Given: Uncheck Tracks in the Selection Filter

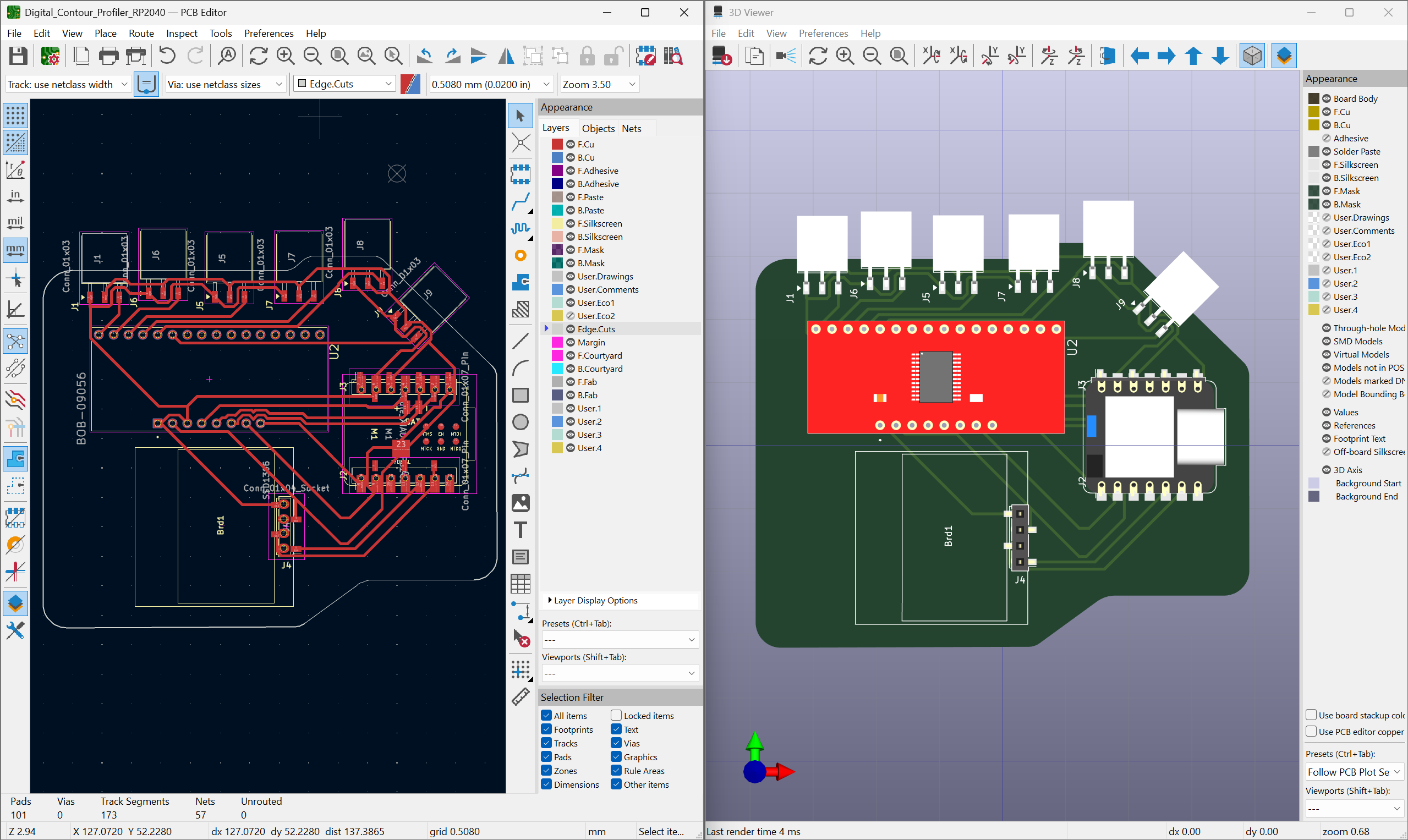Looking at the screenshot, I should (x=546, y=743).
